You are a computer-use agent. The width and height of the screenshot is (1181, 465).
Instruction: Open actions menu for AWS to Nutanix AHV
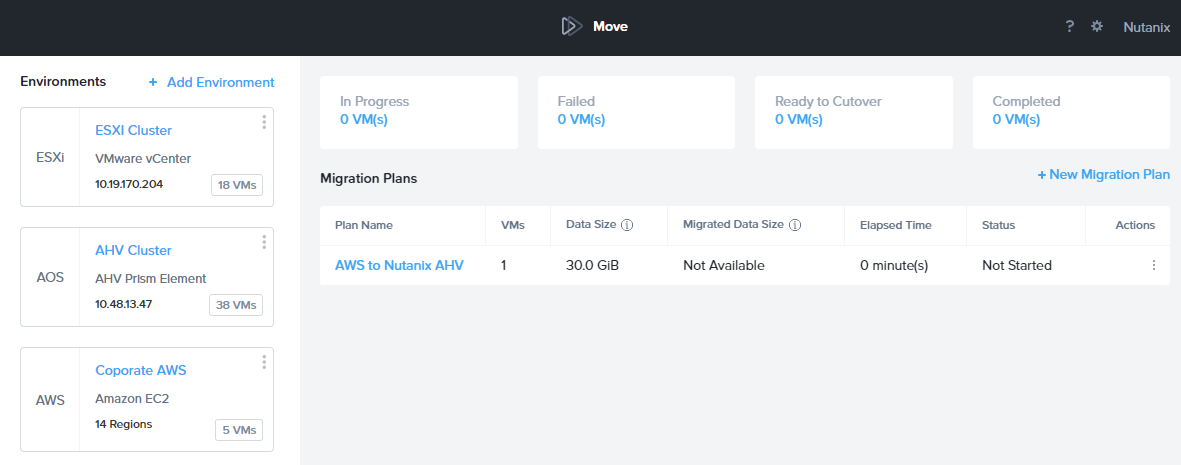tap(1153, 266)
